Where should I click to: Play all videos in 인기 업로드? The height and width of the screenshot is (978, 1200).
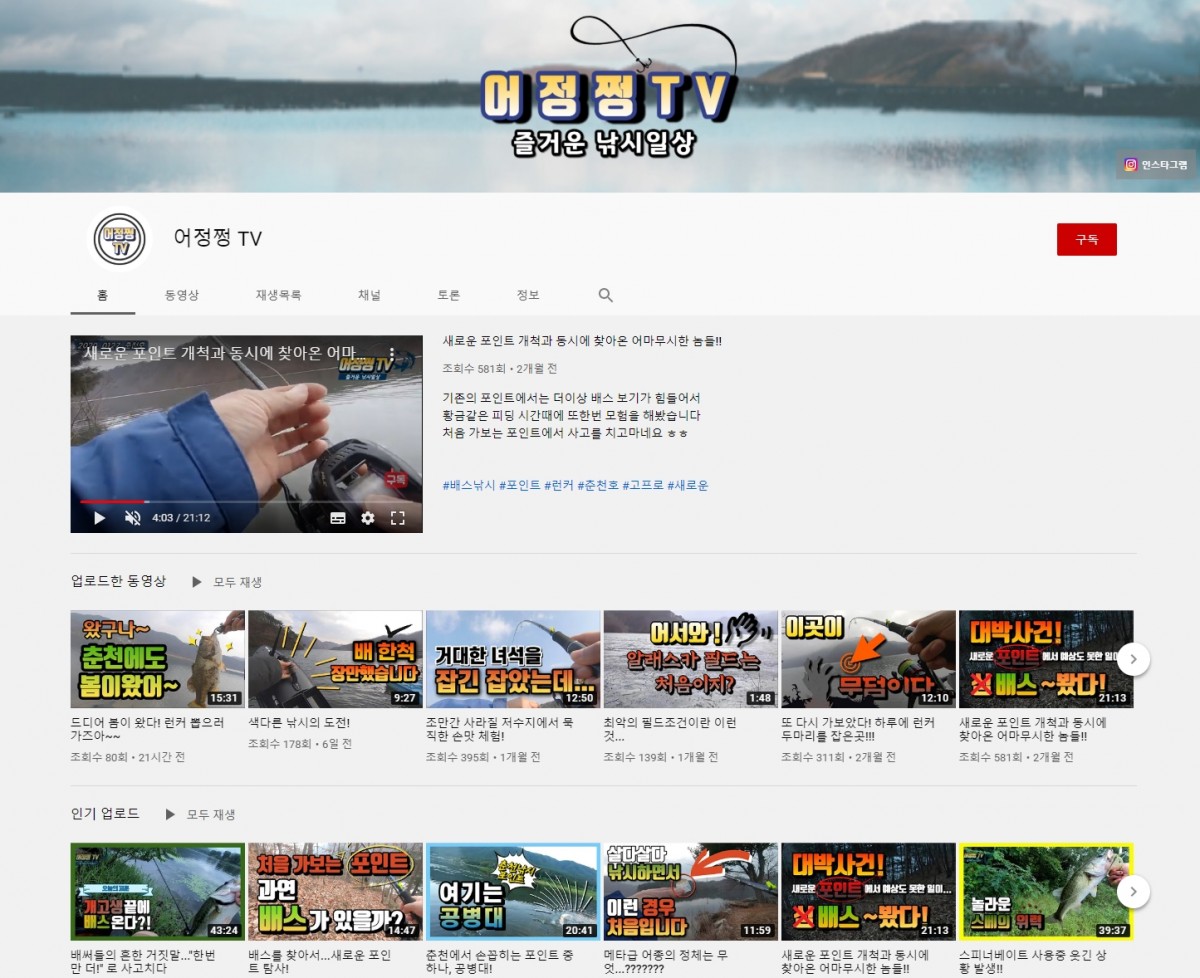[200, 815]
